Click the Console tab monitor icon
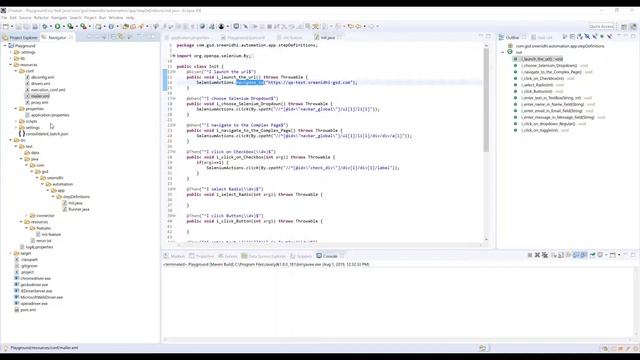640x360 pixels. click(x=319, y=256)
